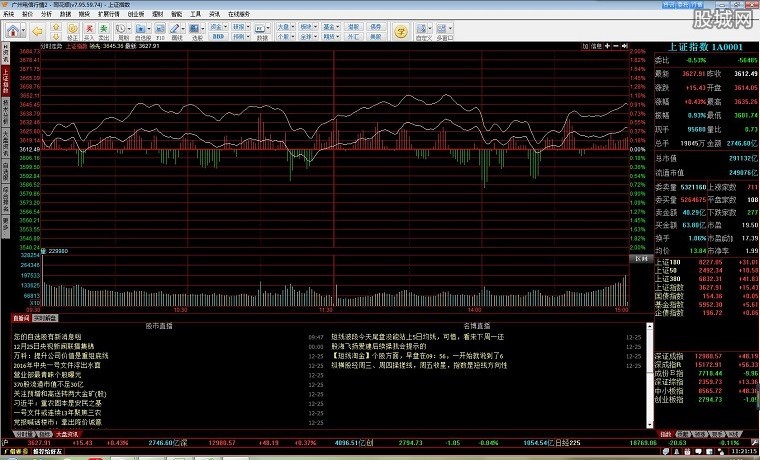Expand the 多窗口 multi-window dropdown
Image resolution: width=760 pixels, height=460 pixels.
point(451,29)
